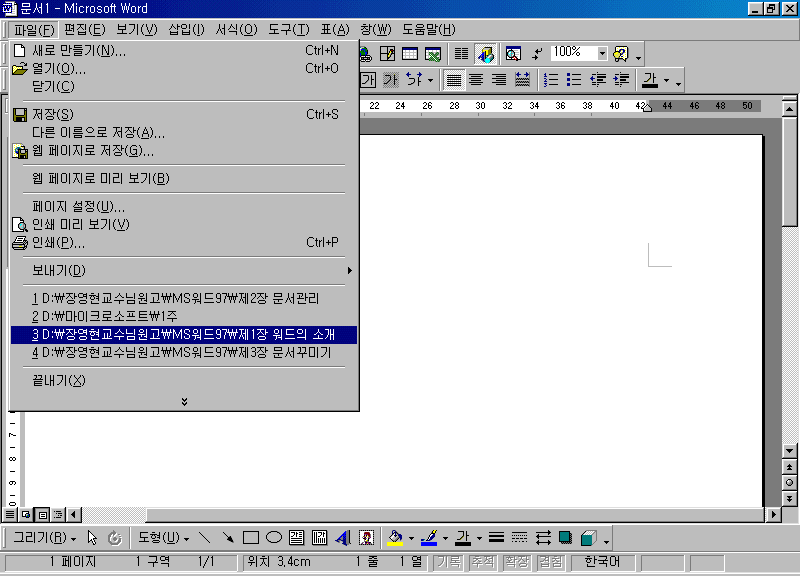This screenshot has height=576, width=800.
Task: Choose 열기(O)... in File menu
Action: [x=184, y=68]
